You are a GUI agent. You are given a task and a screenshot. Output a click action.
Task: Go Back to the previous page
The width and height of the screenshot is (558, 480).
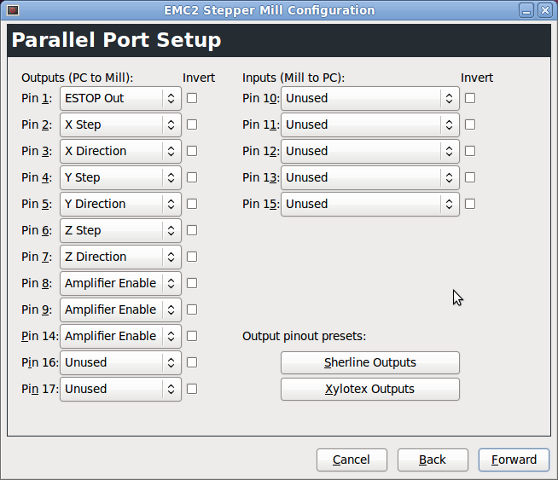[x=432, y=460]
